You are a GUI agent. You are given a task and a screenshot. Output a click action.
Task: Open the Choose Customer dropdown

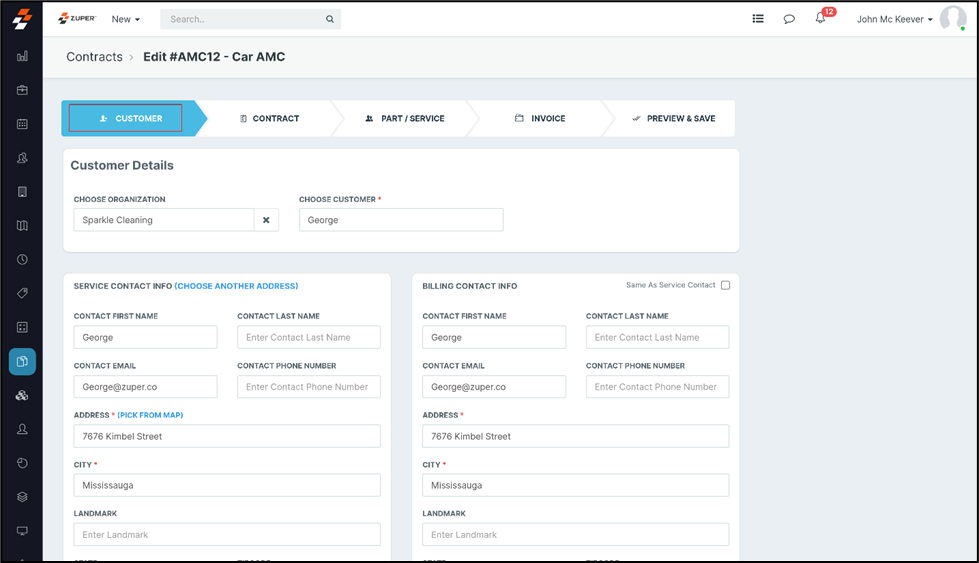pos(400,220)
